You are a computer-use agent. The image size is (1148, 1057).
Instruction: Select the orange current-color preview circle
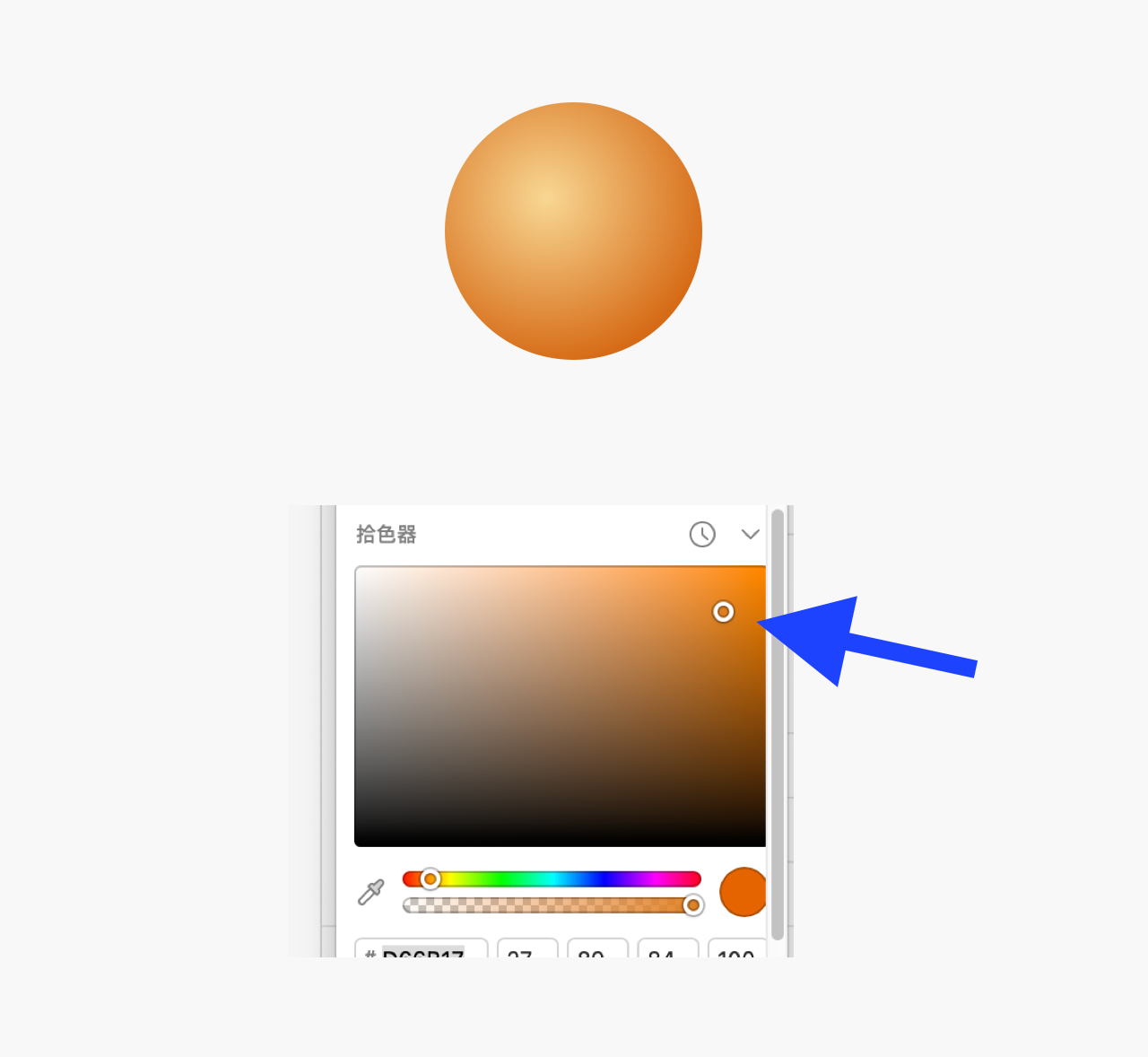pyautogui.click(x=743, y=892)
